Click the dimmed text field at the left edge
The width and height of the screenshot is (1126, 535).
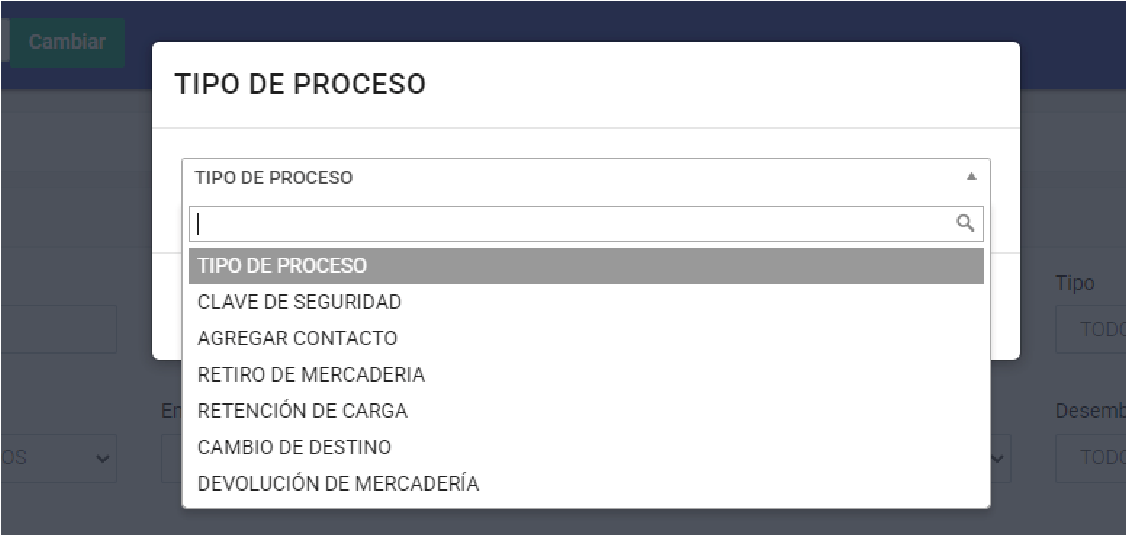click(x=58, y=329)
